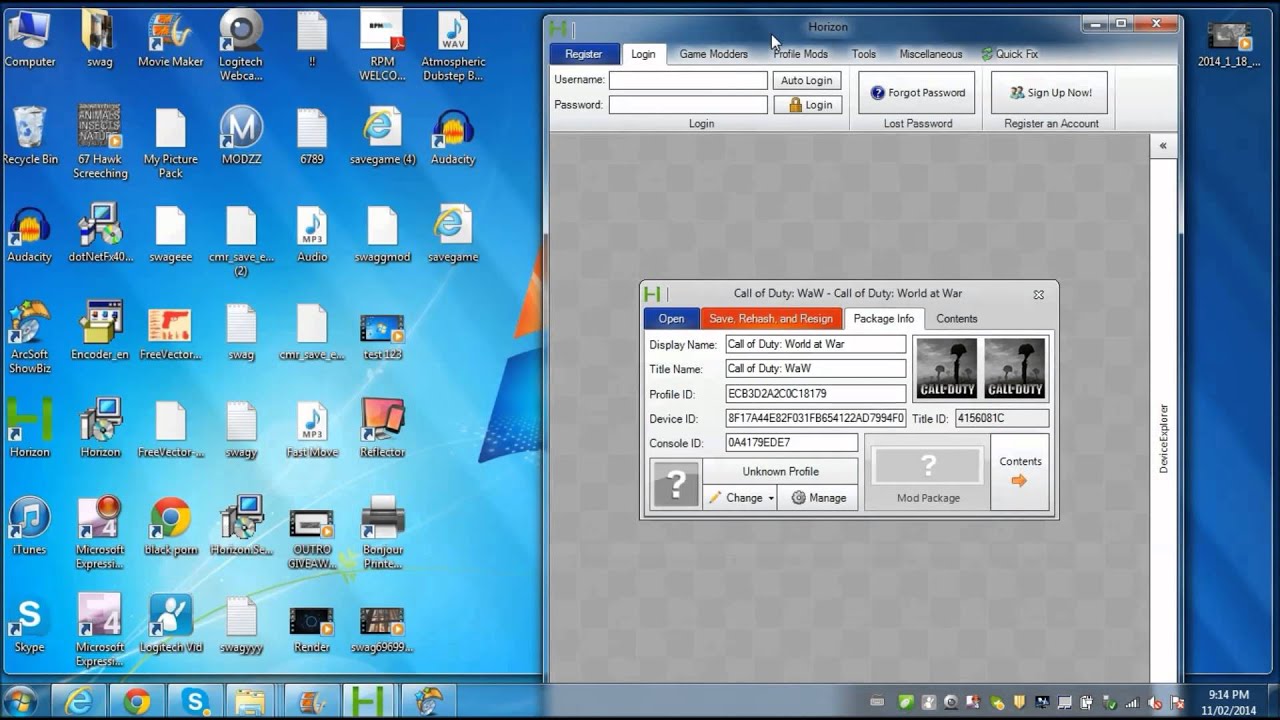Select the Audacity icon with headphones in third row

coord(29,234)
